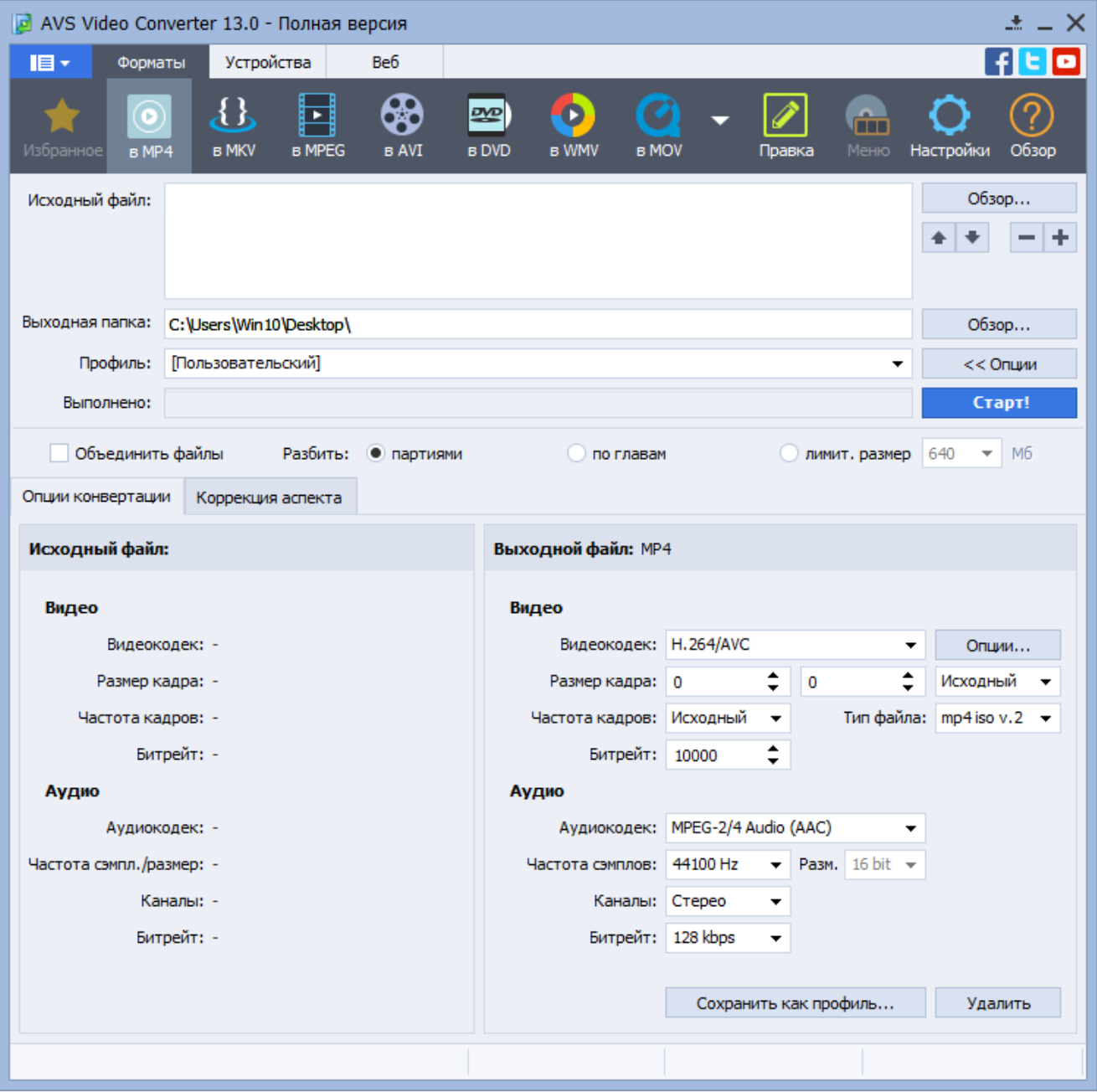Choose the в DVD format icon
This screenshot has width=1097, height=1092.
(488, 126)
